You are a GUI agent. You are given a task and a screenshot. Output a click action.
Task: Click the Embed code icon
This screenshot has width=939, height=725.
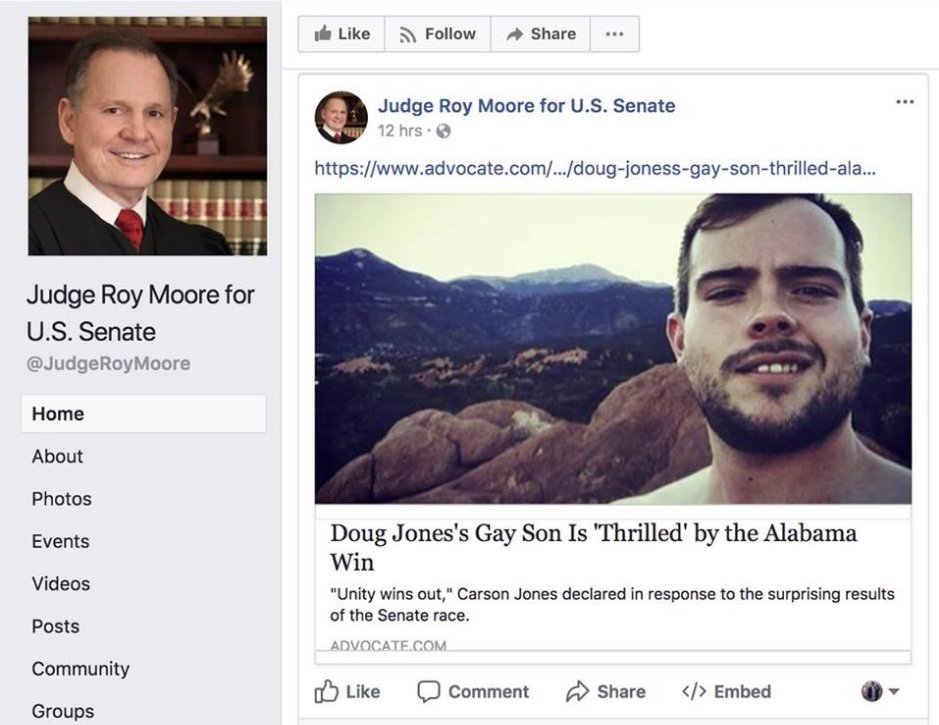pyautogui.click(x=693, y=692)
